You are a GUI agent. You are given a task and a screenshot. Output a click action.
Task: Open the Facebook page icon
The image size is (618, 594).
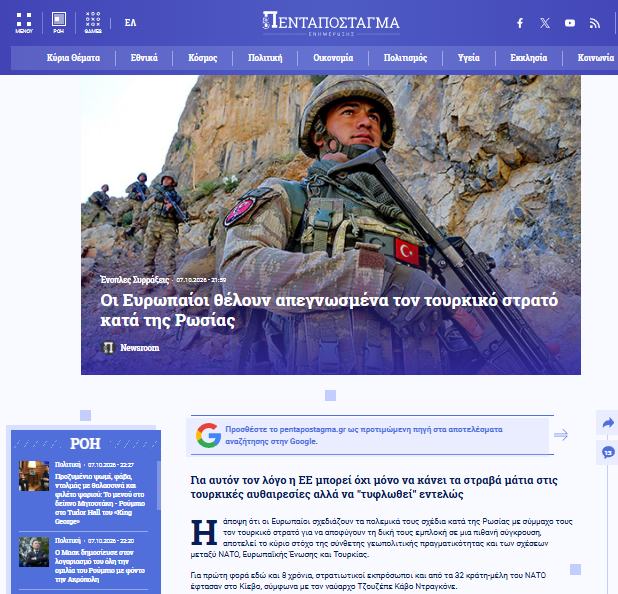[520, 23]
